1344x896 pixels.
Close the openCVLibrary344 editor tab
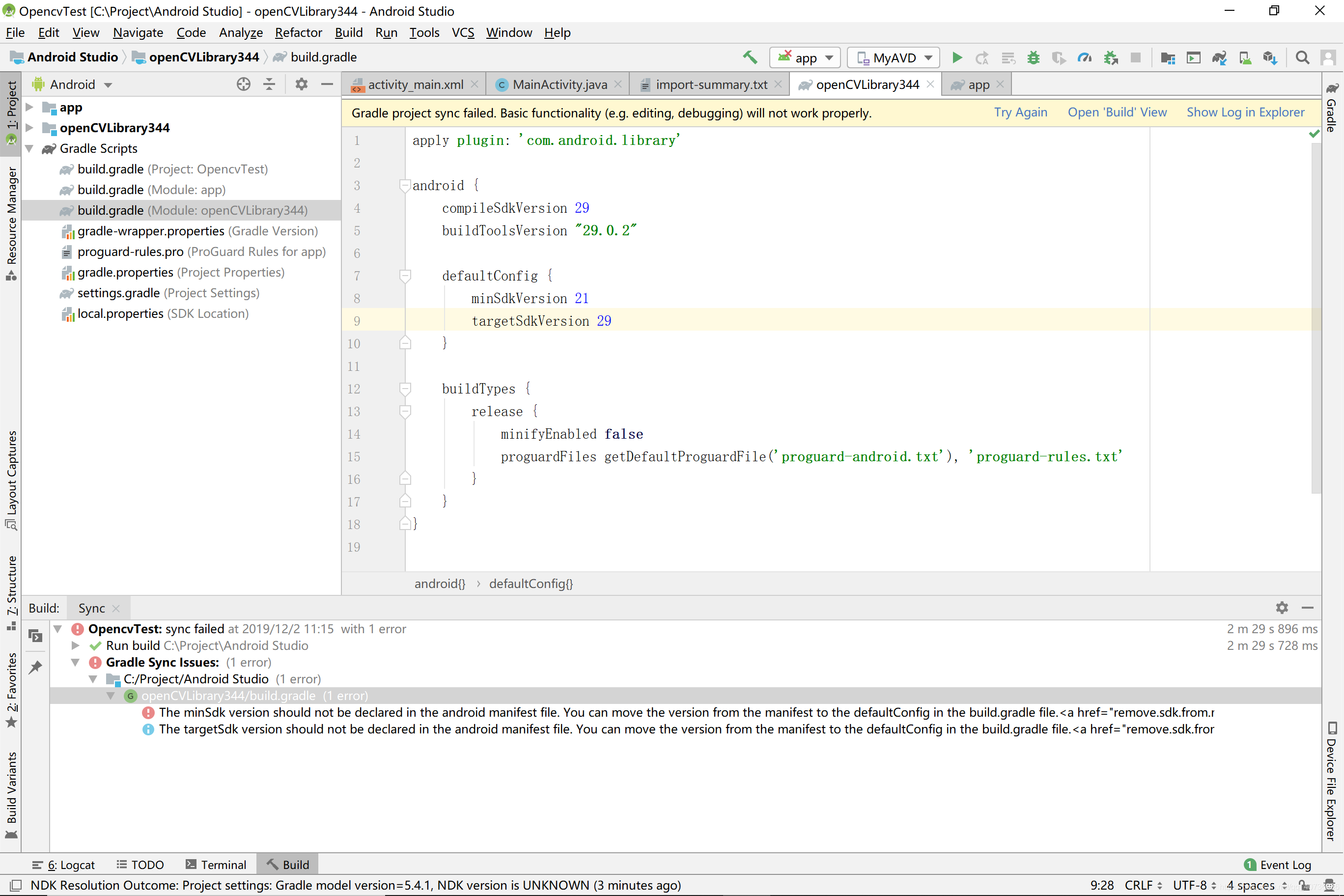pos(930,84)
